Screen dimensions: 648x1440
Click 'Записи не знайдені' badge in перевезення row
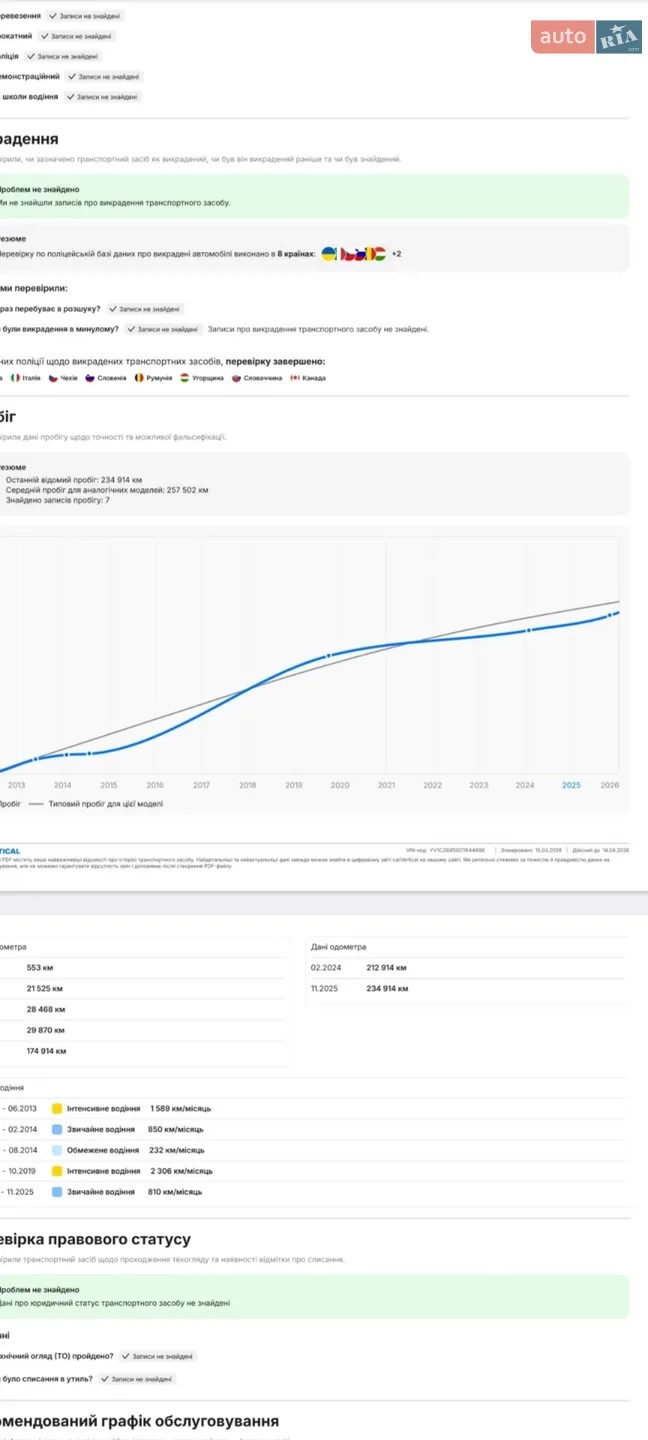[85, 16]
